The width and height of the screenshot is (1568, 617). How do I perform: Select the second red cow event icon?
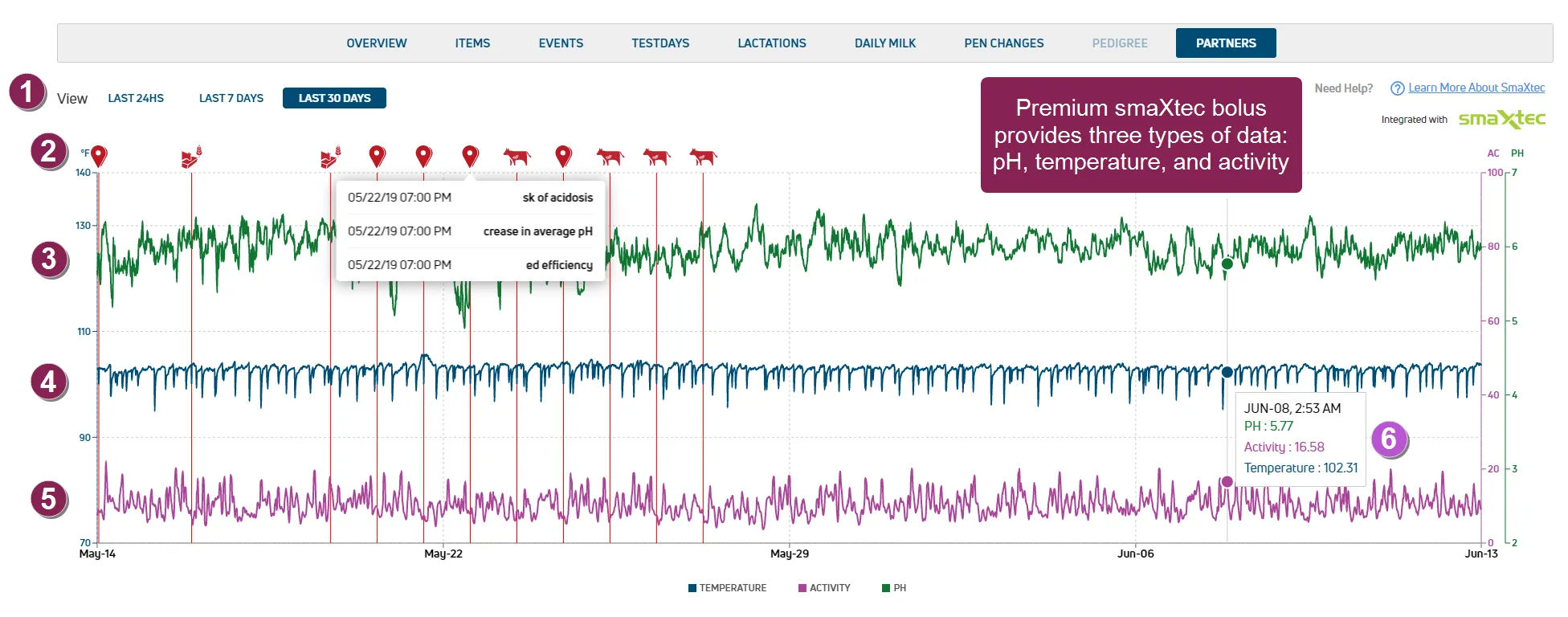(610, 156)
